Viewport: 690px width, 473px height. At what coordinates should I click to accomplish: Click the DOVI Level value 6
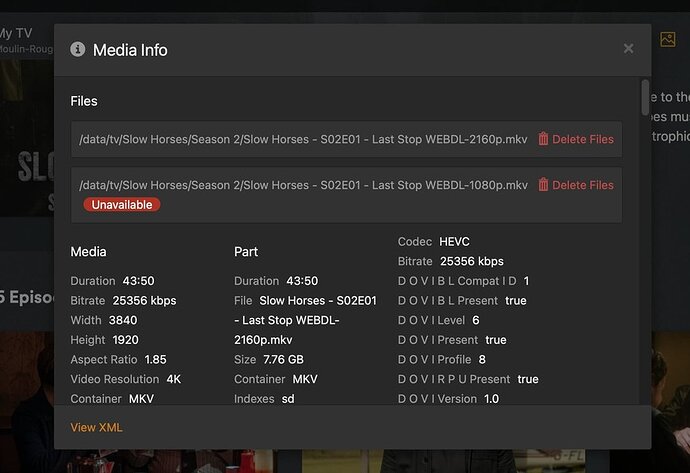click(476, 320)
